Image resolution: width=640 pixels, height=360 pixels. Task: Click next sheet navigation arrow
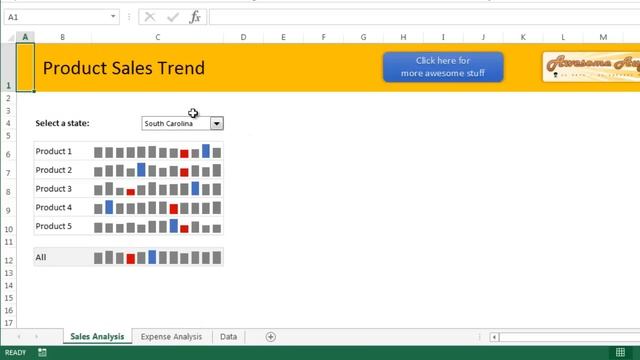(36, 337)
